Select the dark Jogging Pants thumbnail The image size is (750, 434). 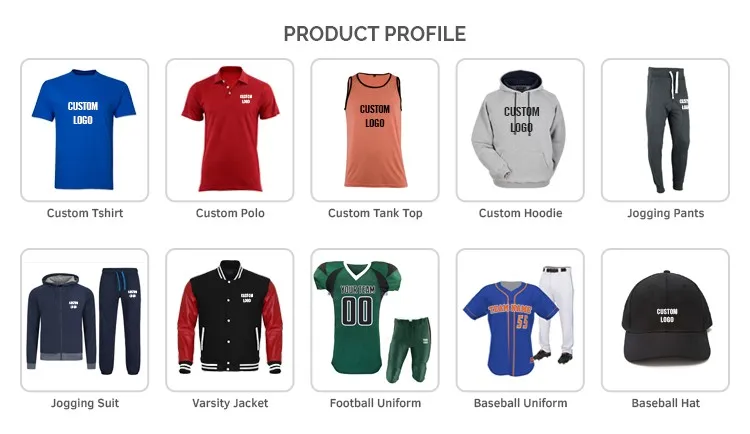tap(665, 130)
